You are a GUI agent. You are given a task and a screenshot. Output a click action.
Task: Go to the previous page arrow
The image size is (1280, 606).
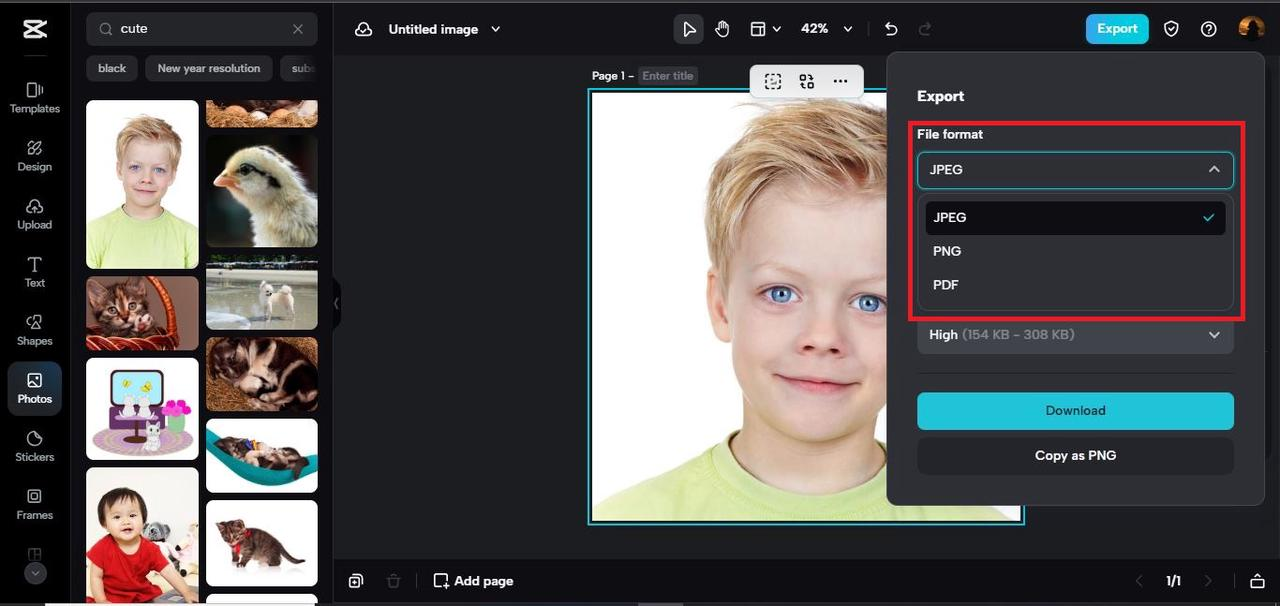pos(1138,581)
